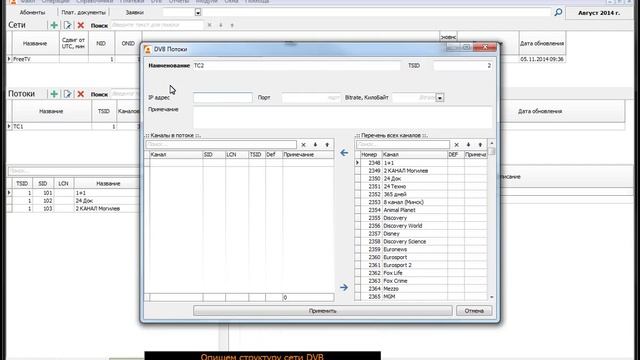640x360 pixels.
Task: Click the magnifier search icon at top right
Action: pos(558,12)
